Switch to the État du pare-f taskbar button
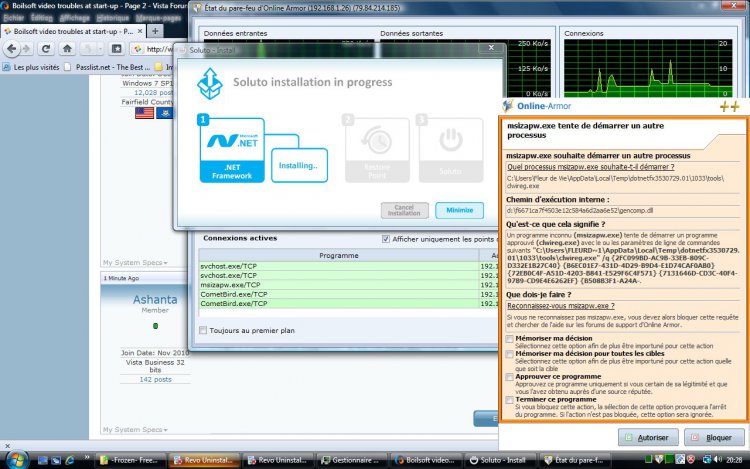 click(x=574, y=460)
